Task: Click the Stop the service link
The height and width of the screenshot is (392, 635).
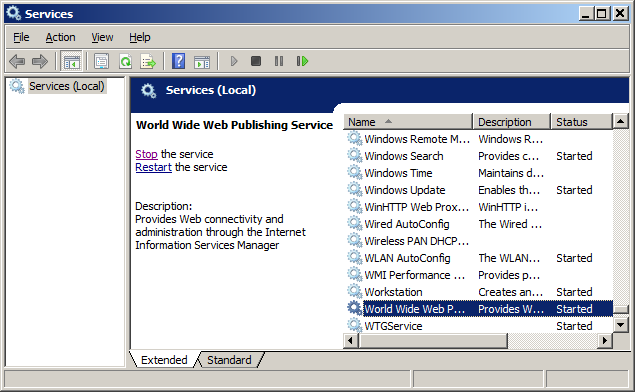Action: click(146, 154)
